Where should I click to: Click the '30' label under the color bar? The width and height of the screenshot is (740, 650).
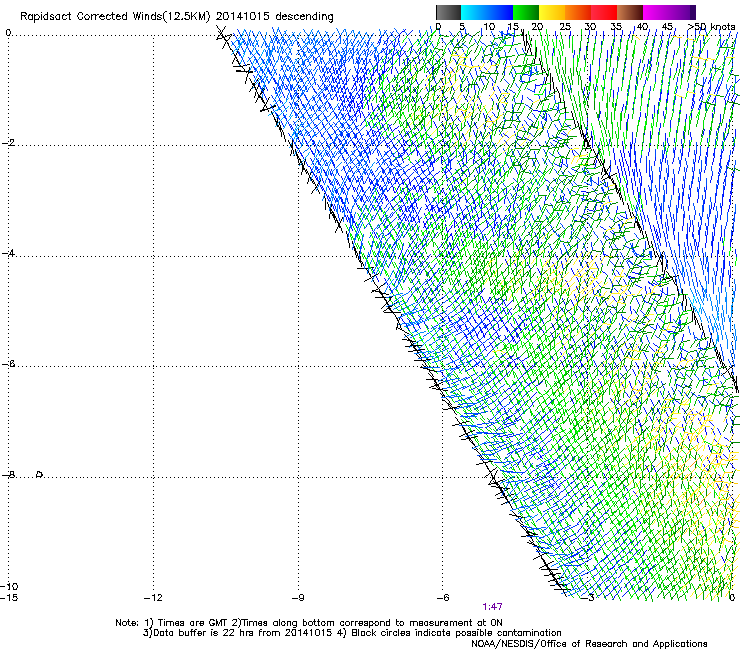click(590, 27)
